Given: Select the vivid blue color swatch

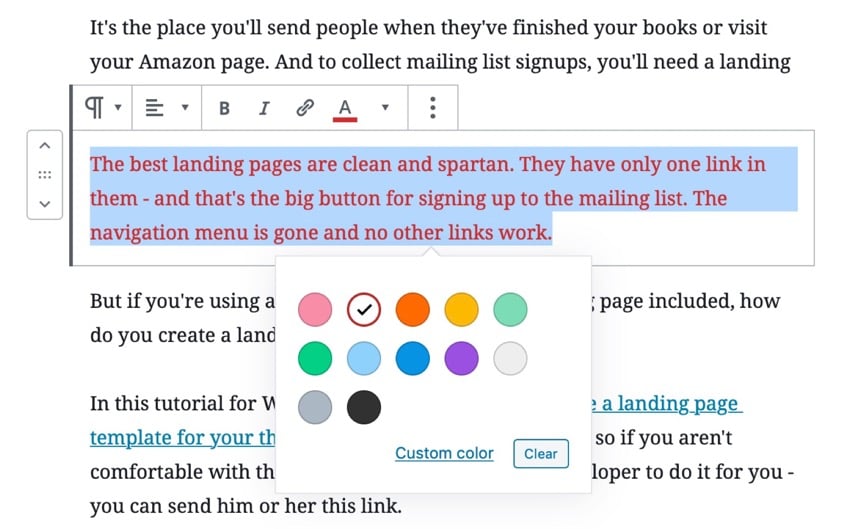Looking at the screenshot, I should pos(413,358).
